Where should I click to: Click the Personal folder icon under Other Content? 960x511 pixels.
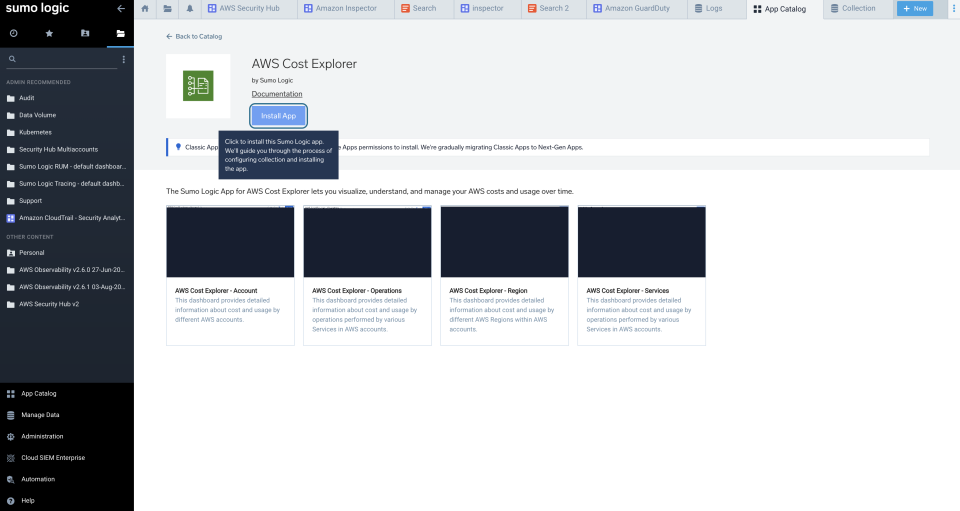coord(10,253)
